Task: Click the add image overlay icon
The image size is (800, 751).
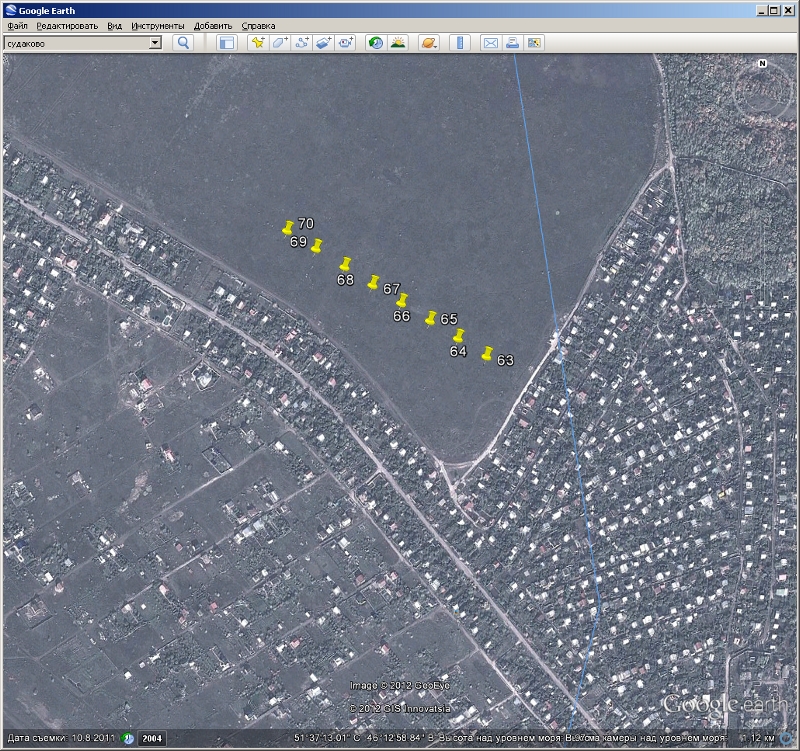Action: [323, 43]
